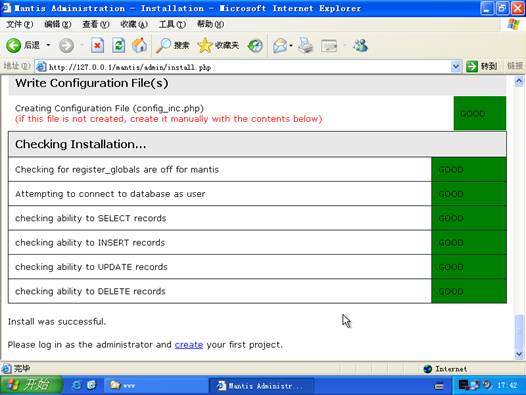Open the 收藏(A) menu

(134, 24)
